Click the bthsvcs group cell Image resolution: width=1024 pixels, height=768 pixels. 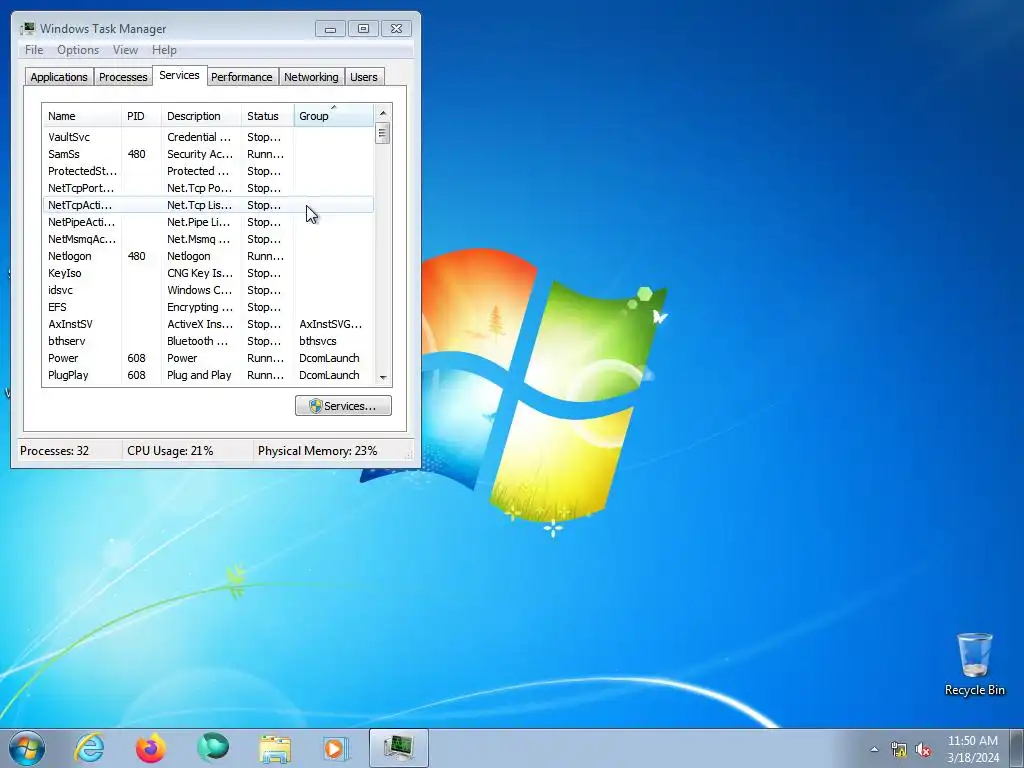318,341
